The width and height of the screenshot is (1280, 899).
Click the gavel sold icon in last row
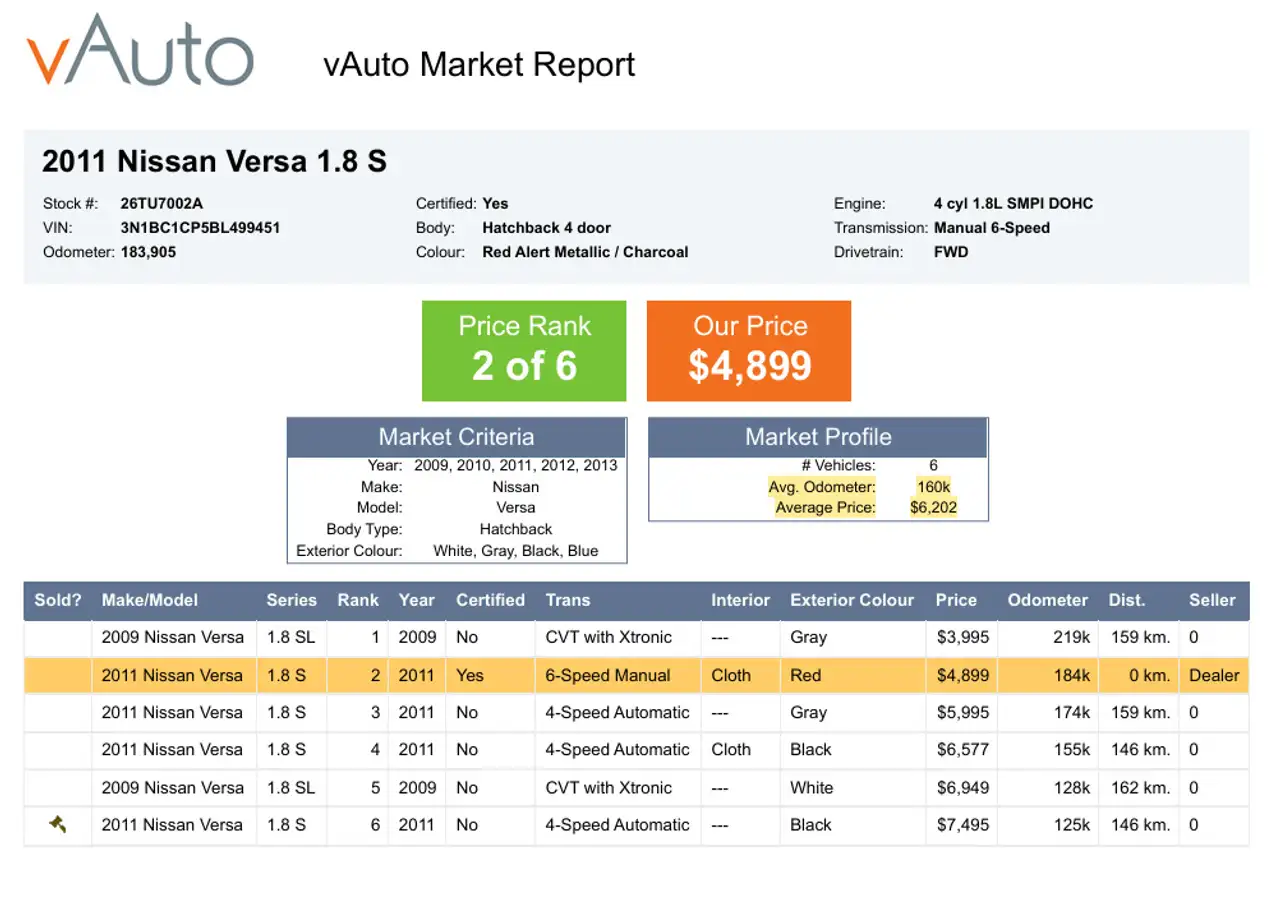tap(58, 824)
